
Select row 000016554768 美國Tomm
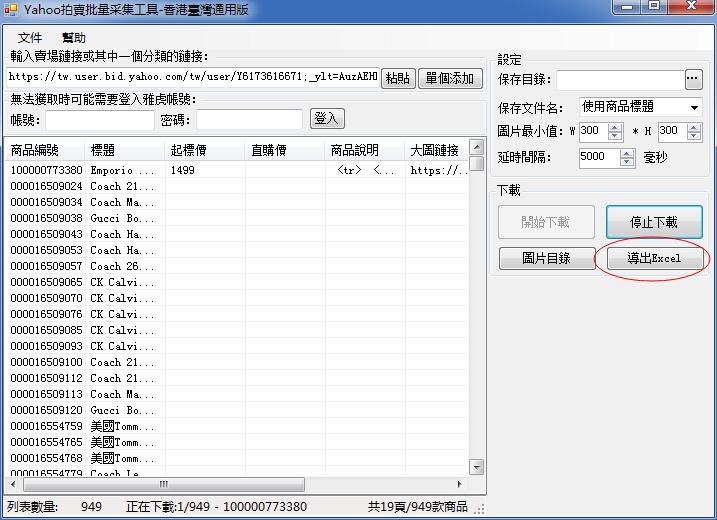coord(236,458)
